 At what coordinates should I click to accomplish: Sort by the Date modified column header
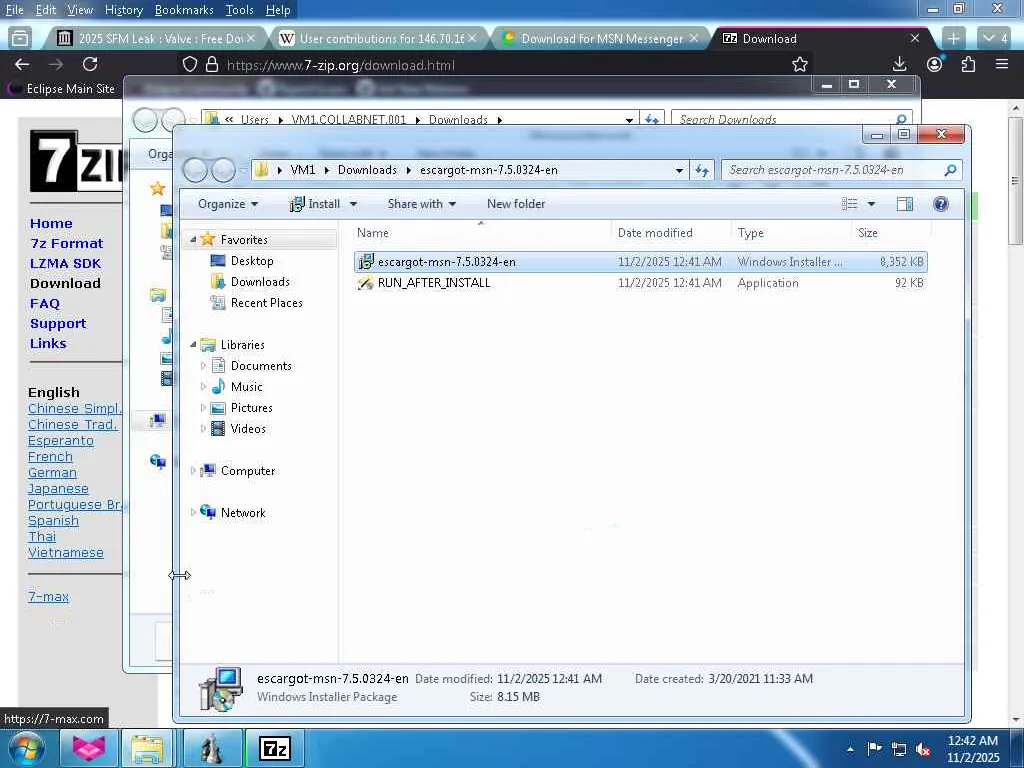(655, 232)
